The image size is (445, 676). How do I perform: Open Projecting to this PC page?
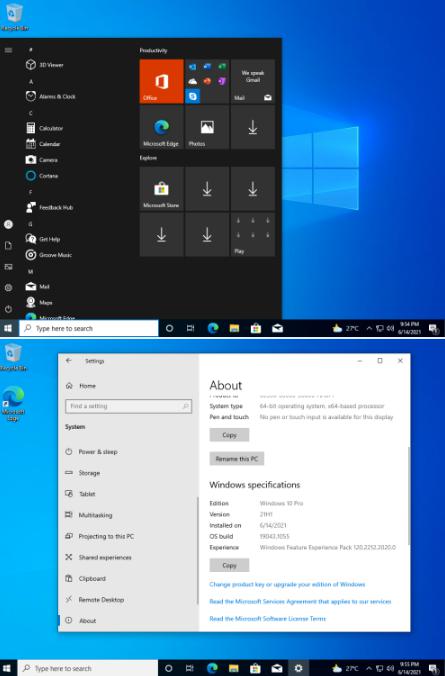(100, 536)
